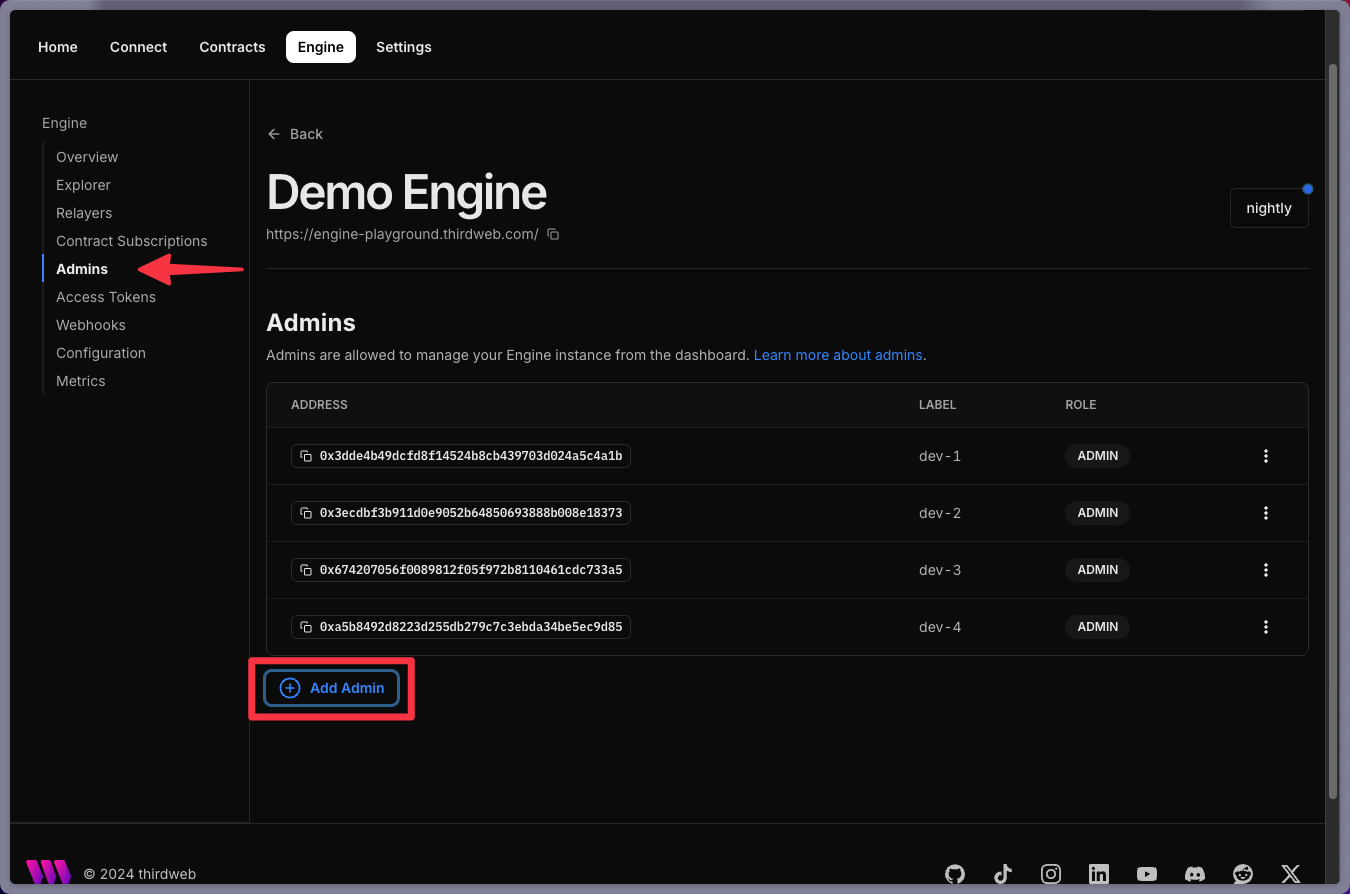Open actions menu for dev-1 admin
This screenshot has height=894, width=1350.
click(x=1266, y=456)
